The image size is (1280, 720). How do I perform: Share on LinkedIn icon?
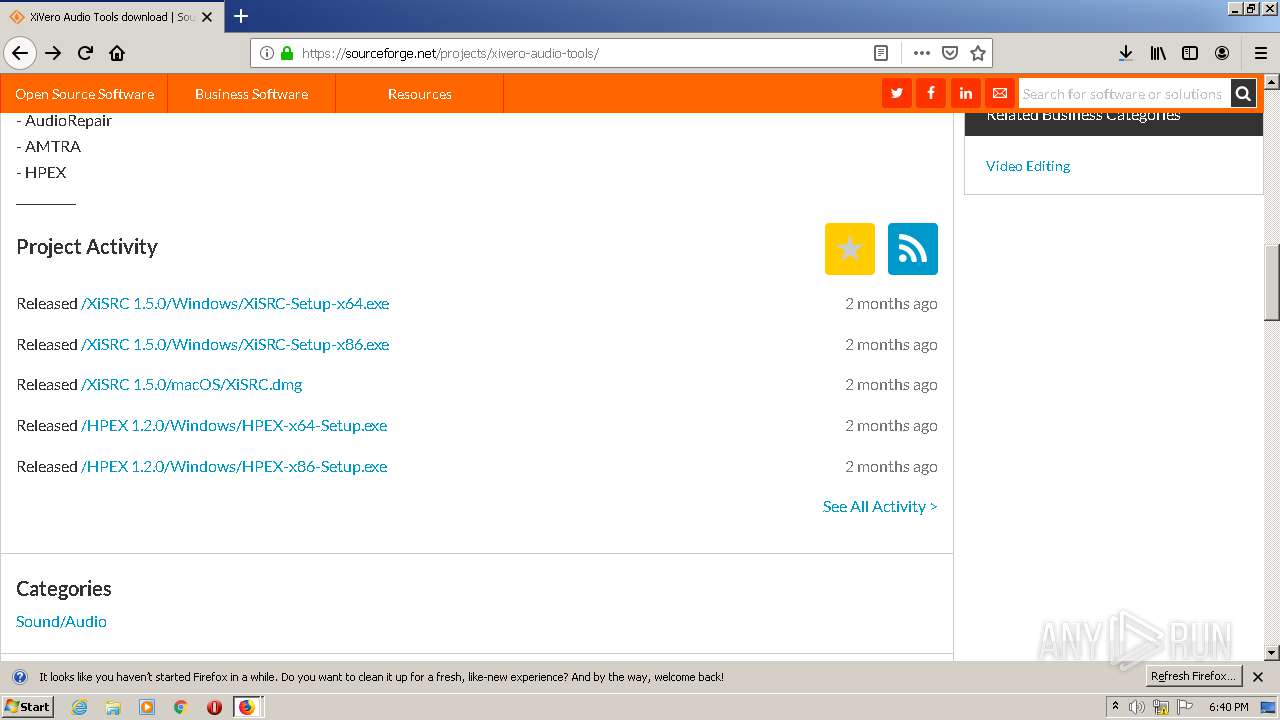(965, 93)
